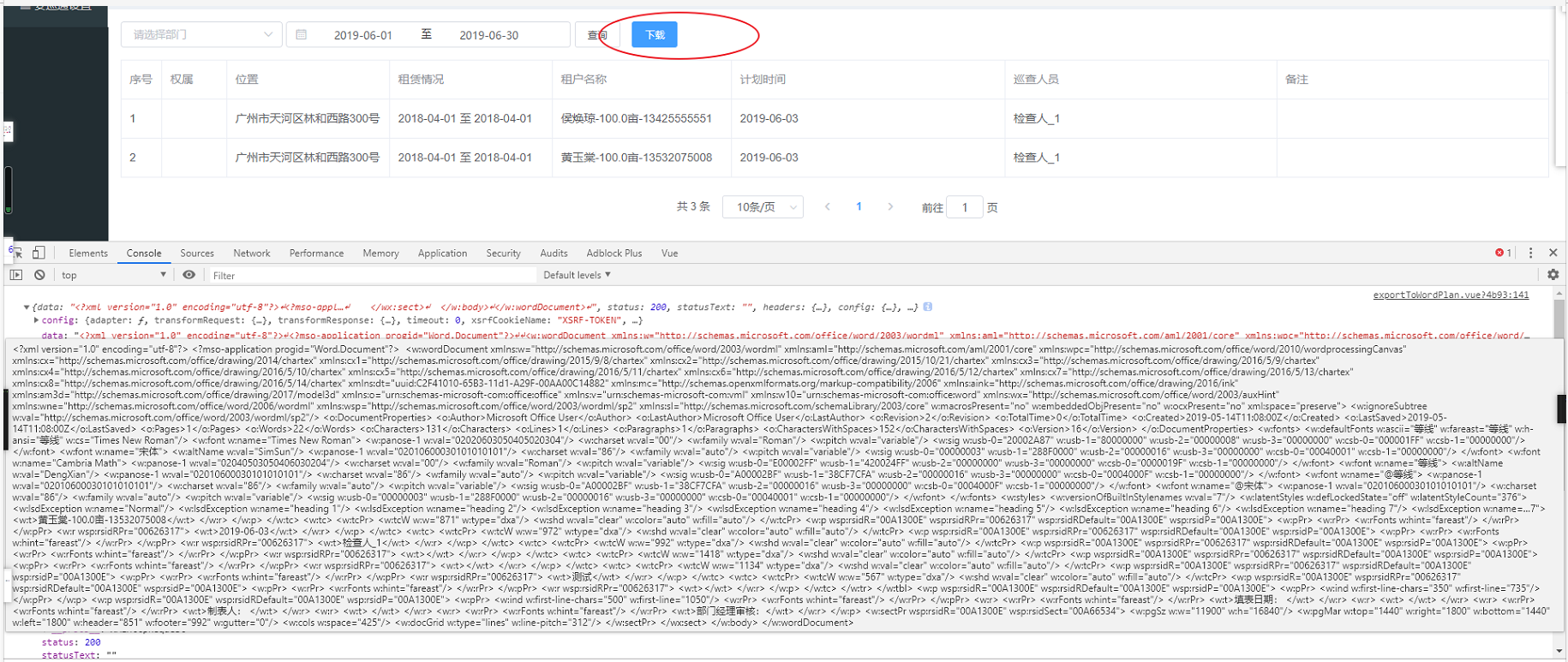Open the Adblock Plus tab

[x=613, y=253]
